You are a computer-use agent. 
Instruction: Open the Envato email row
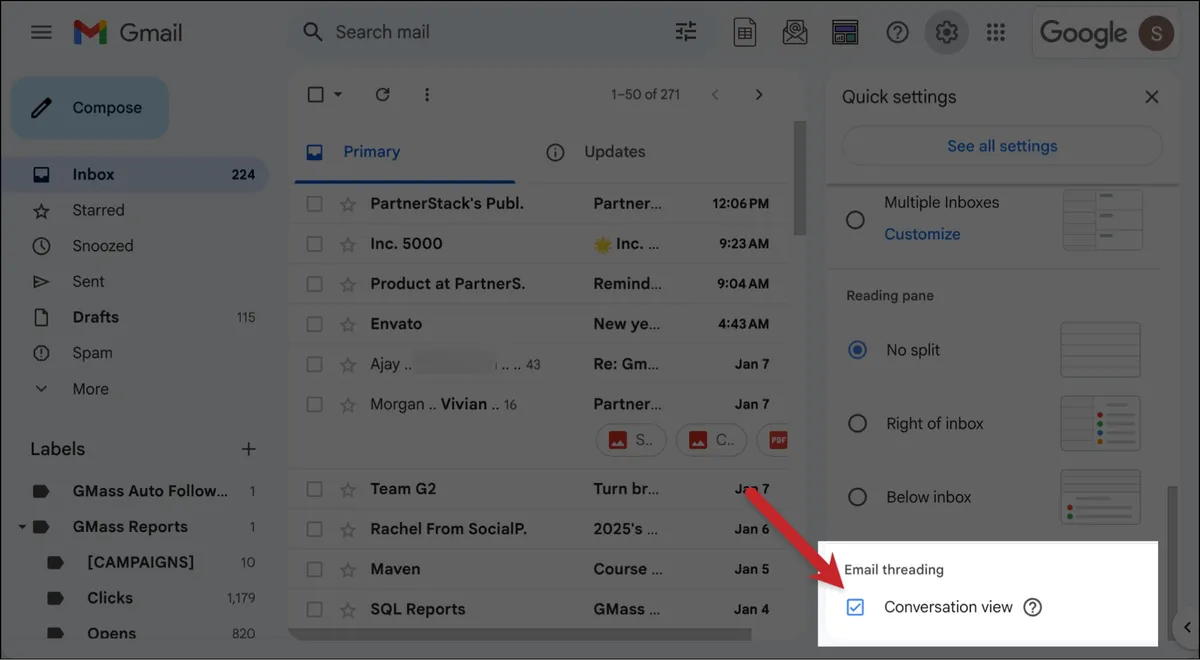[540, 324]
